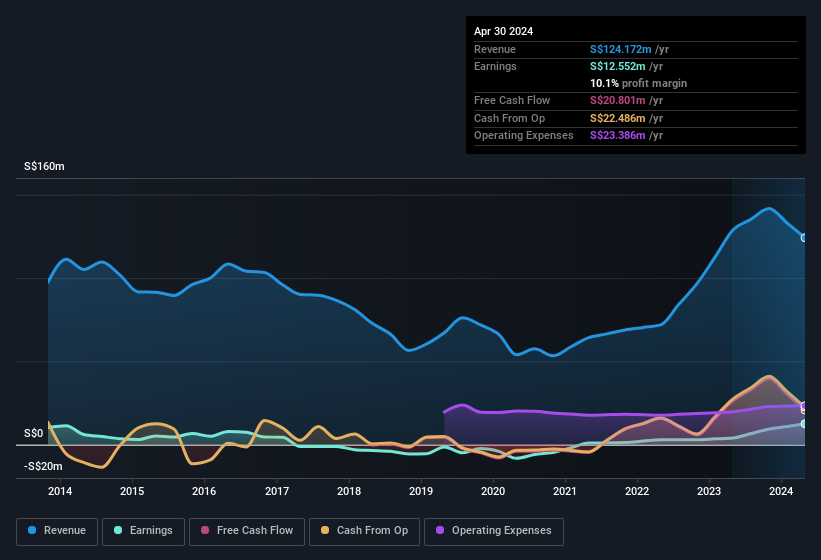This screenshot has height=560, width=821.
Task: Click the S$160m y-axis label
Action: point(44,167)
